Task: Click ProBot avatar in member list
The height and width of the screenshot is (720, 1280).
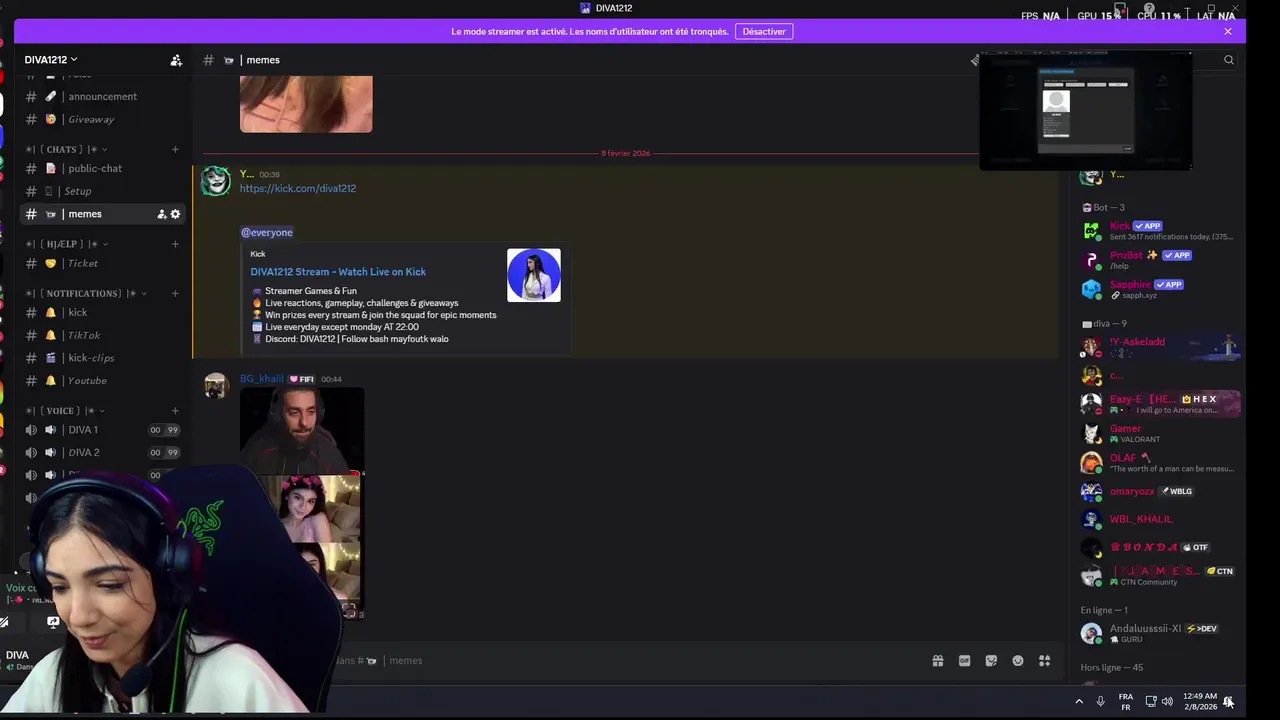Action: (1091, 260)
